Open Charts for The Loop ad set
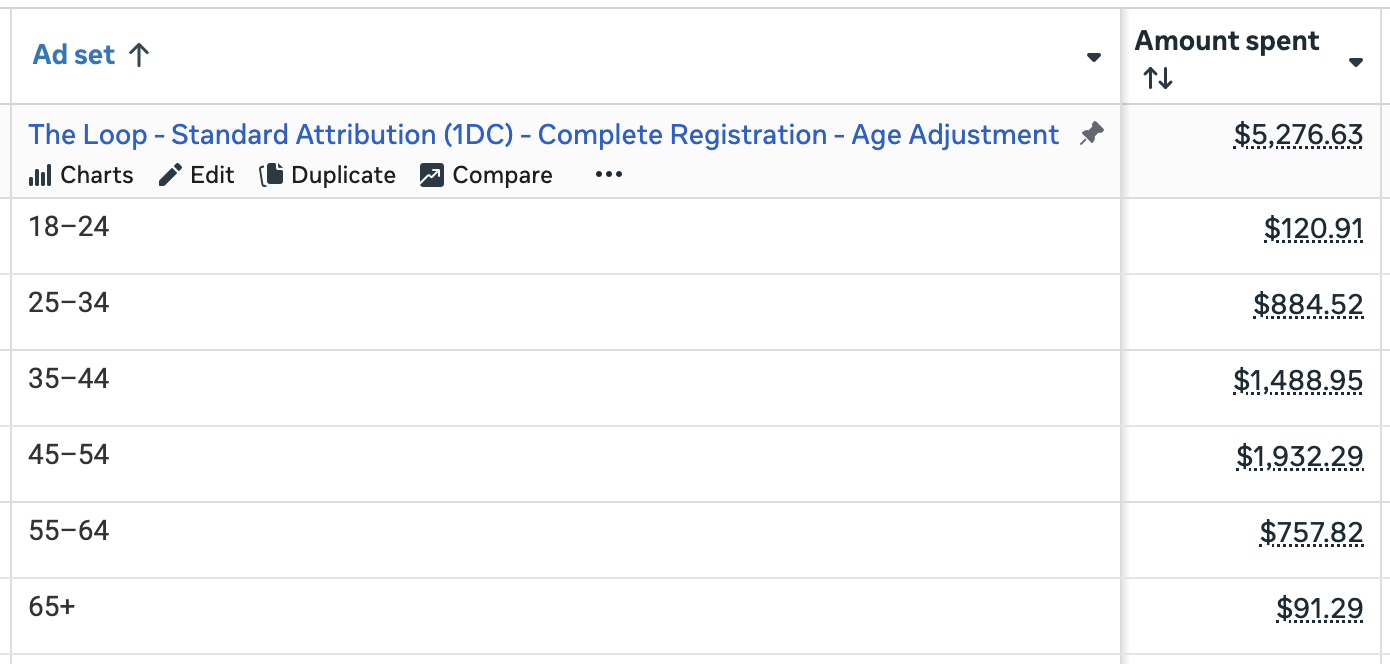 [81, 176]
